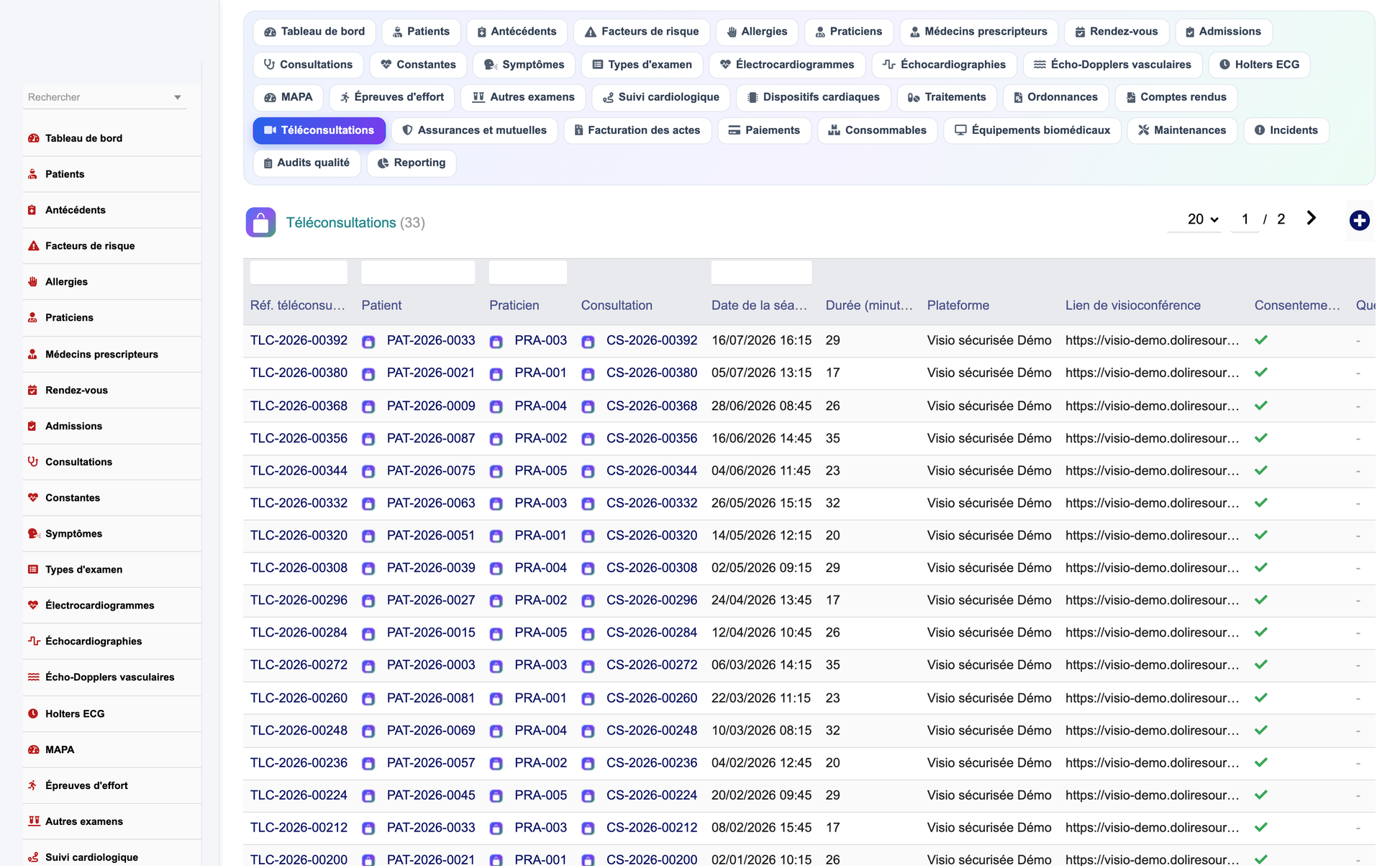Open the Facturation des actes tab
The width and height of the screenshot is (1400, 866).
tap(637, 130)
